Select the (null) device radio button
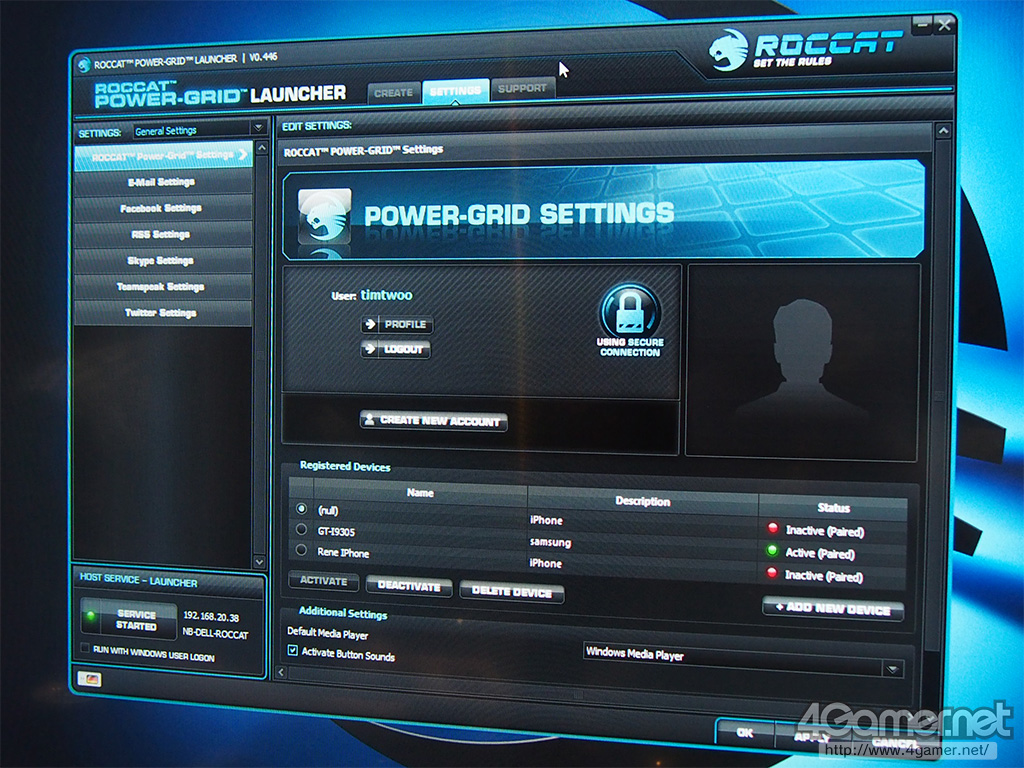The image size is (1024, 768). click(x=301, y=508)
